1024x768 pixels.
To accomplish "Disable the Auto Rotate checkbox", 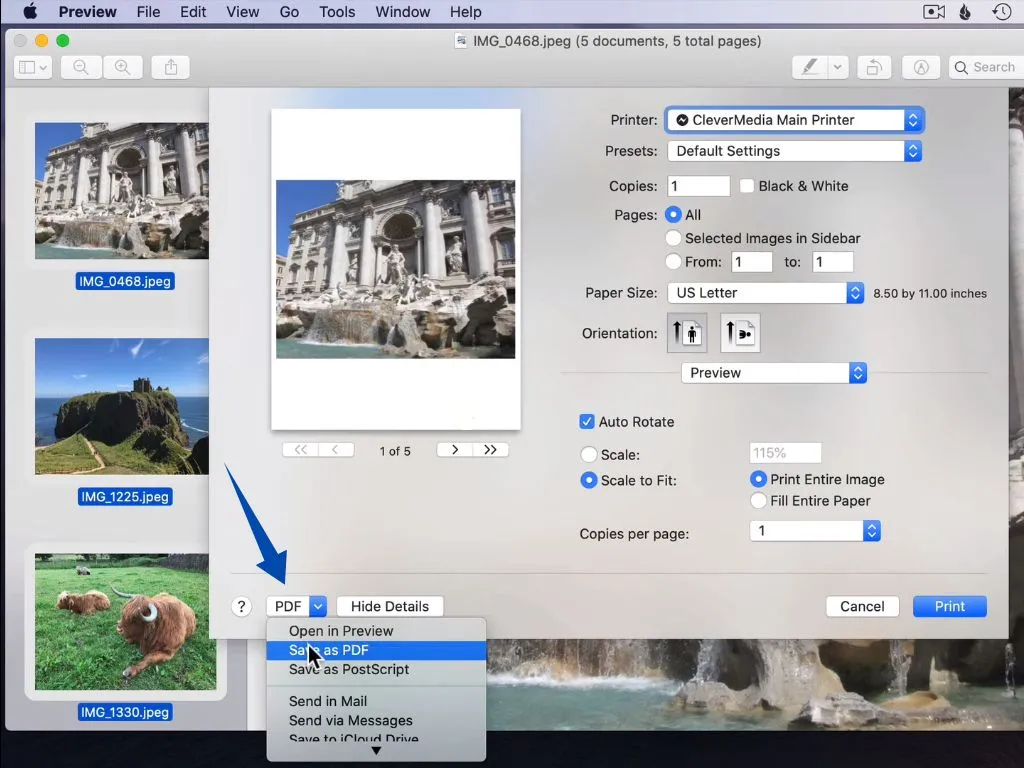I will (x=587, y=422).
